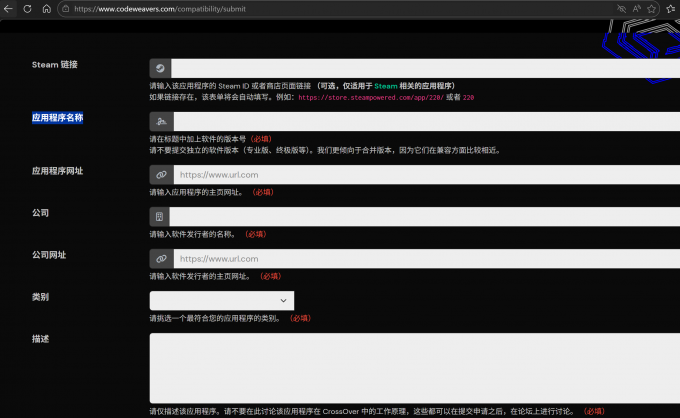Image resolution: width=680 pixels, height=418 pixels.
Task: Click the Steam logo icon beside Steam field
Action: coord(160,68)
